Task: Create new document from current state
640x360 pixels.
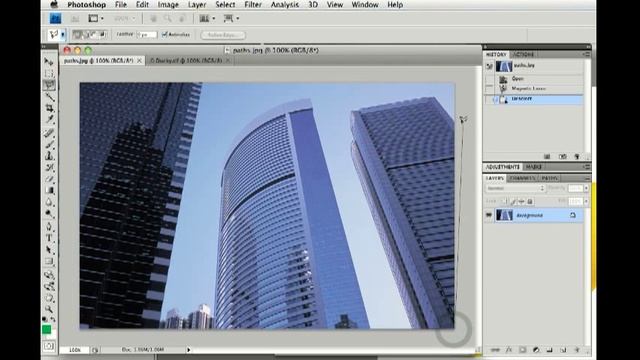Action: coord(547,156)
